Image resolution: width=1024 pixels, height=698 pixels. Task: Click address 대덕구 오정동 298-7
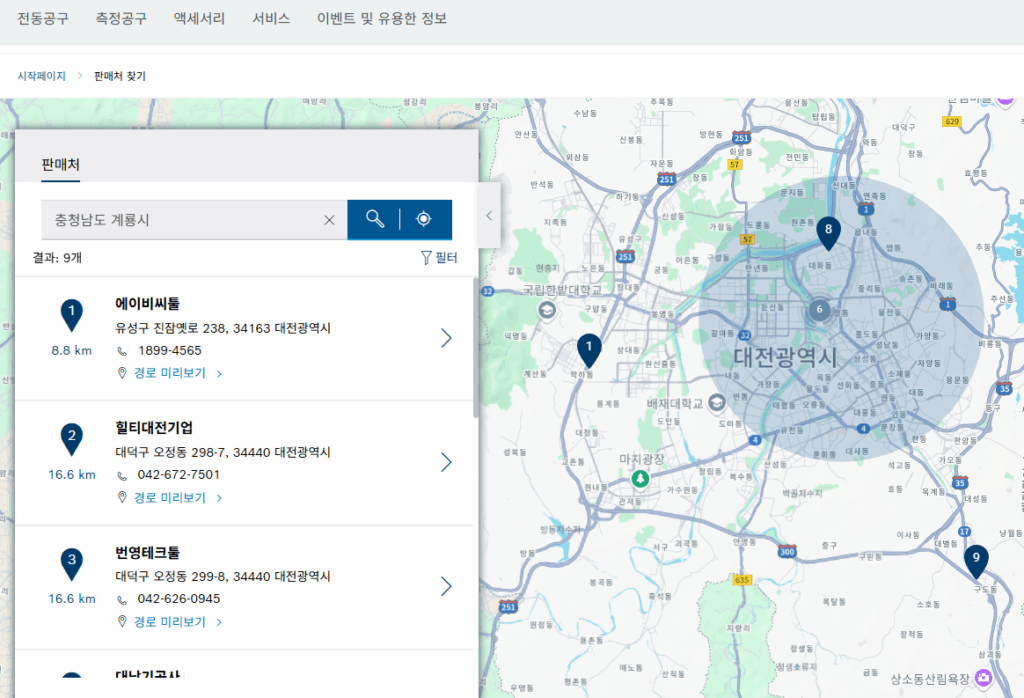click(223, 452)
